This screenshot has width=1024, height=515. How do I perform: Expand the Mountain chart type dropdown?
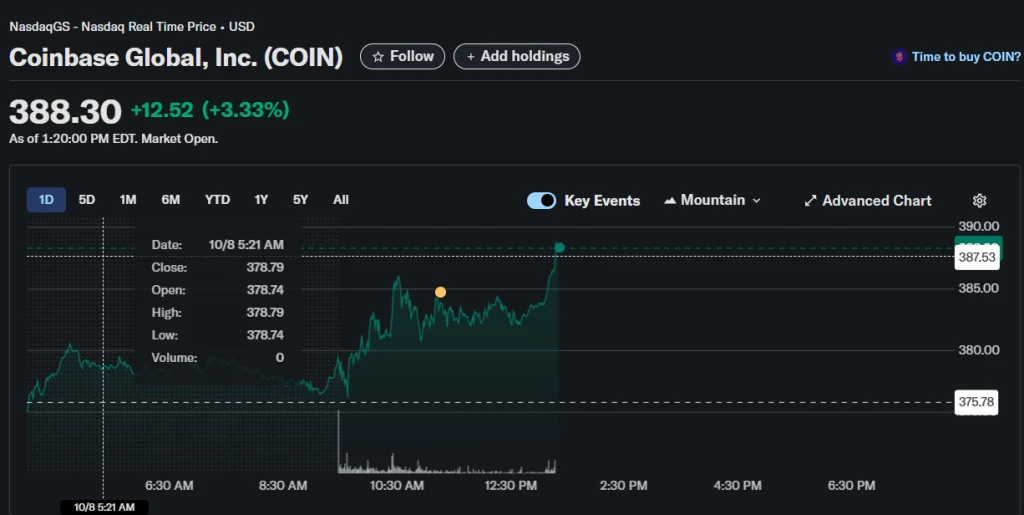pos(712,200)
